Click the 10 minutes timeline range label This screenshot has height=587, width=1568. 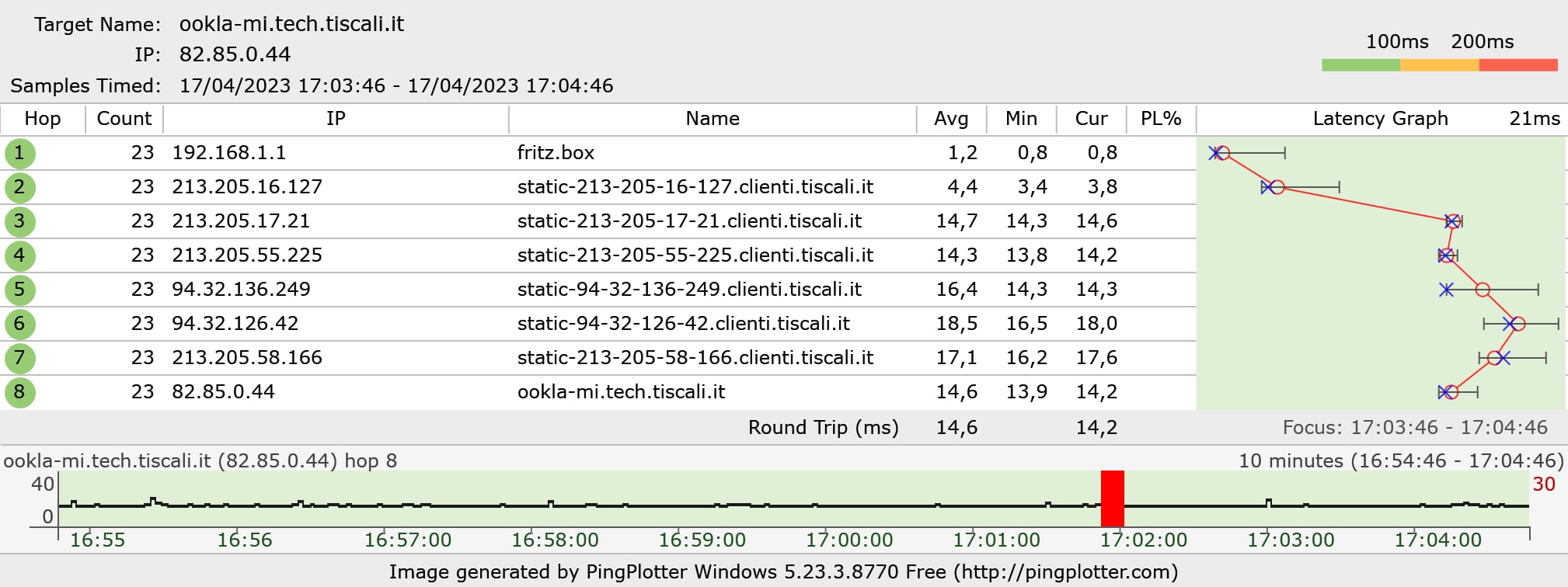[x=1400, y=461]
